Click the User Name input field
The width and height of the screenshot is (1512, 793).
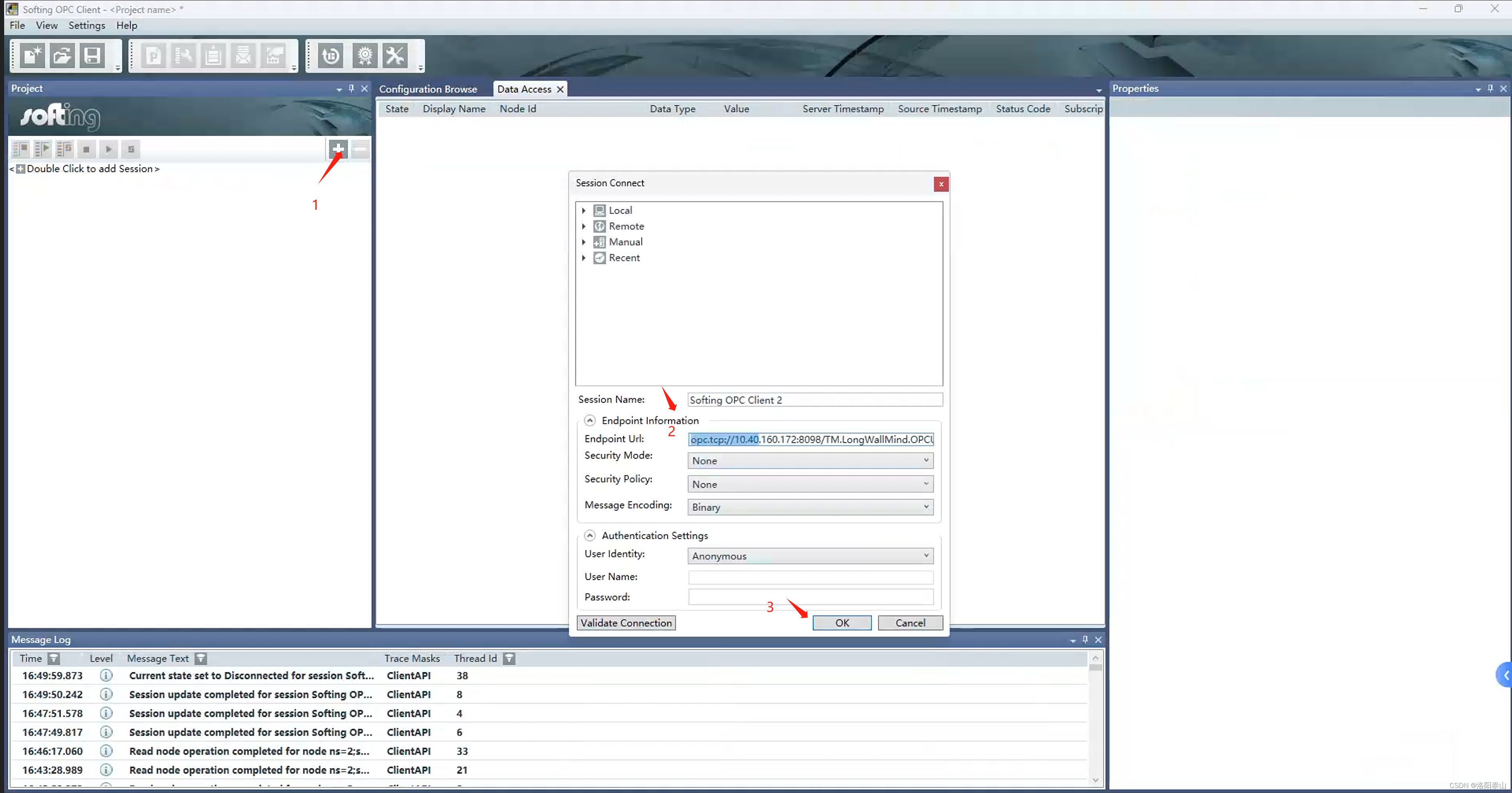coord(811,577)
